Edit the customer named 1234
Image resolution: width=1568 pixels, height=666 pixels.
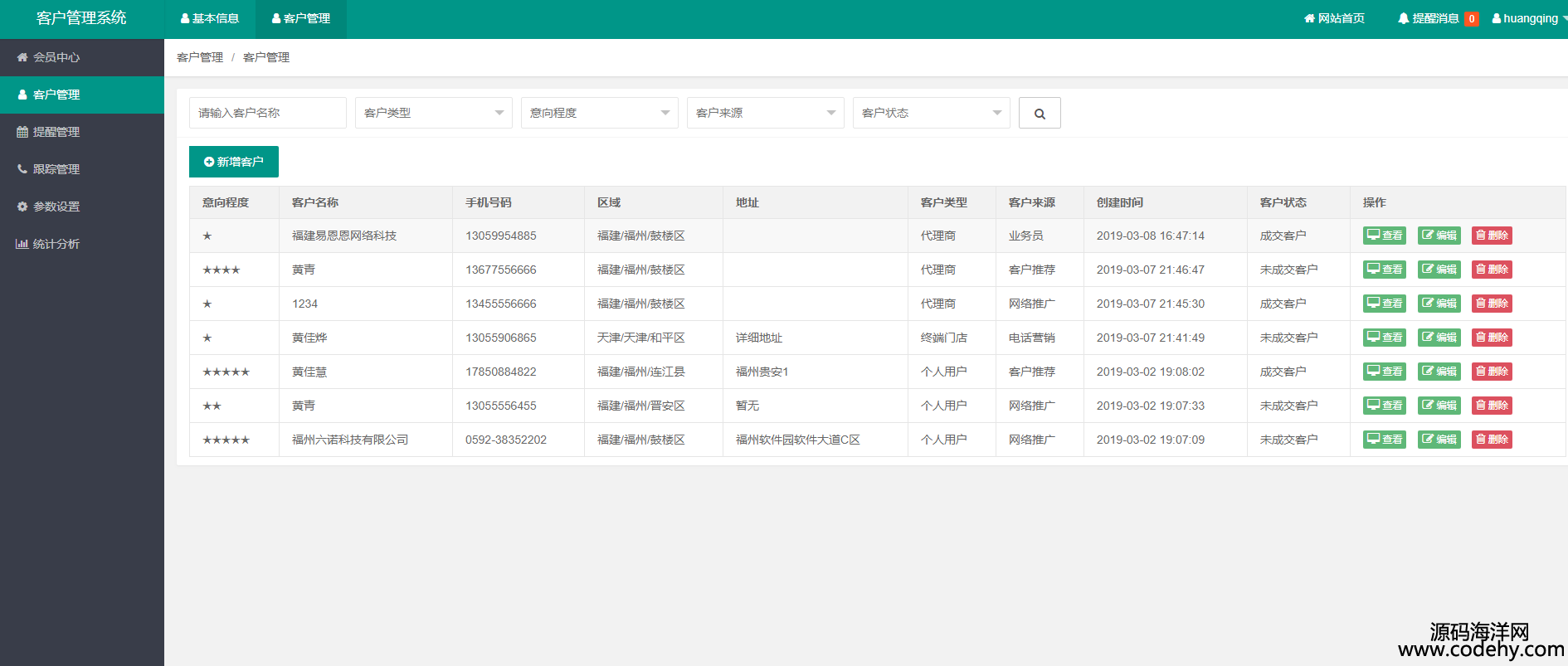point(1439,304)
